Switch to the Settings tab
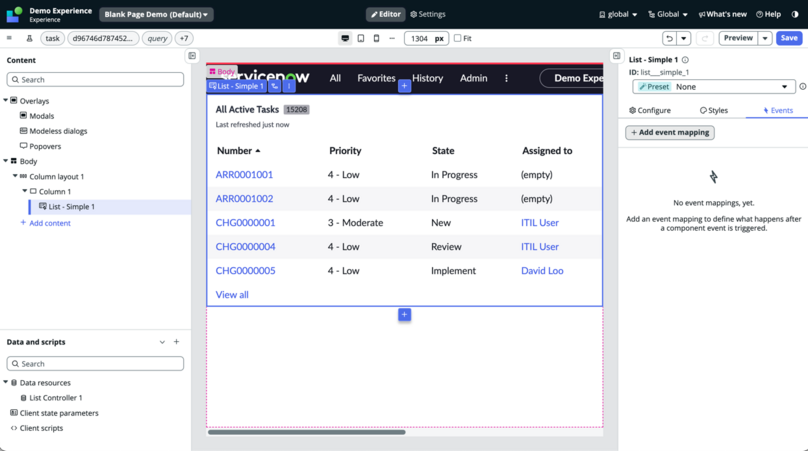This screenshot has width=808, height=451. (428, 14)
